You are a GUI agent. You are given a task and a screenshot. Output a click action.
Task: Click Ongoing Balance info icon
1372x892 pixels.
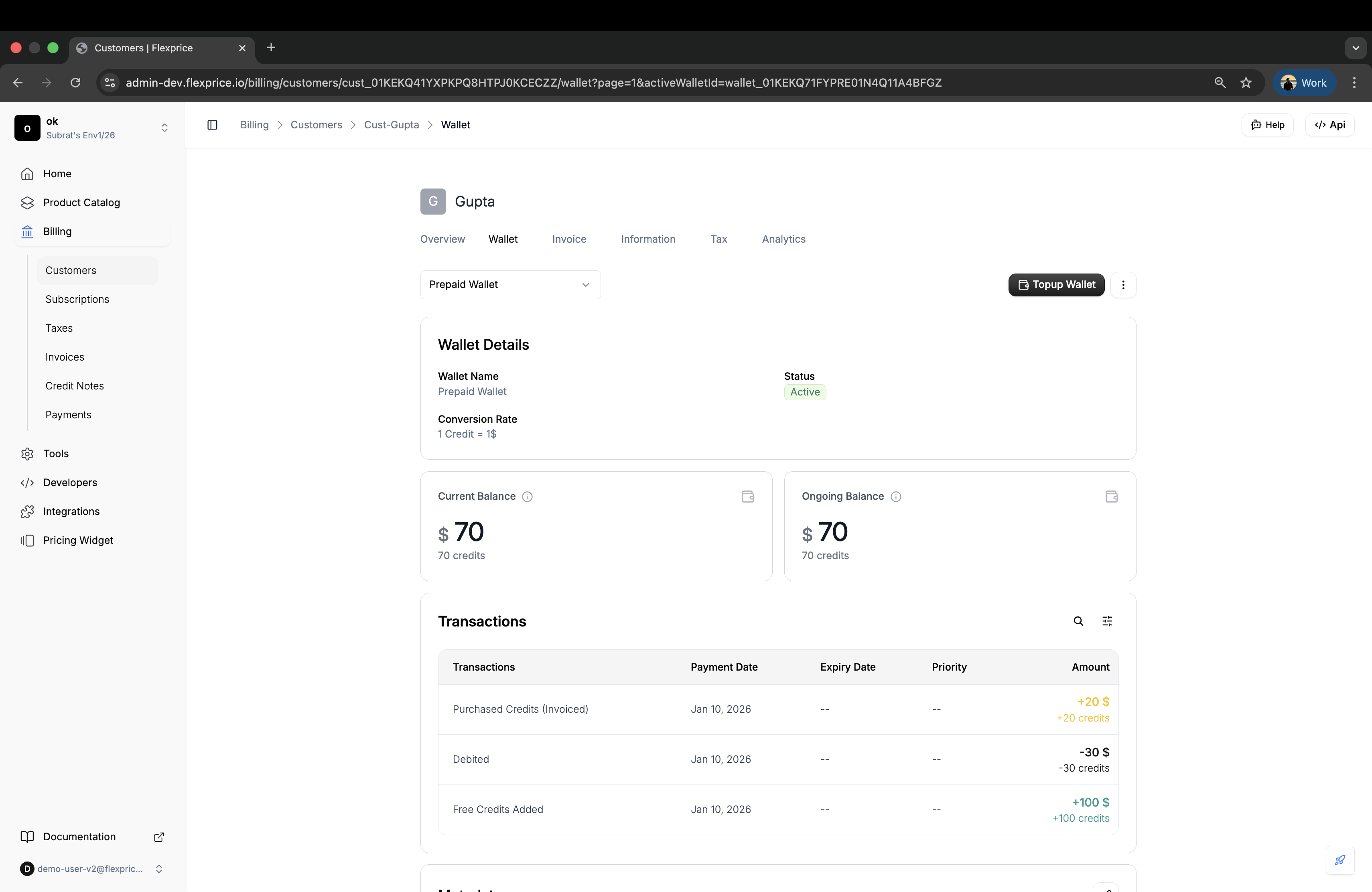(x=896, y=497)
